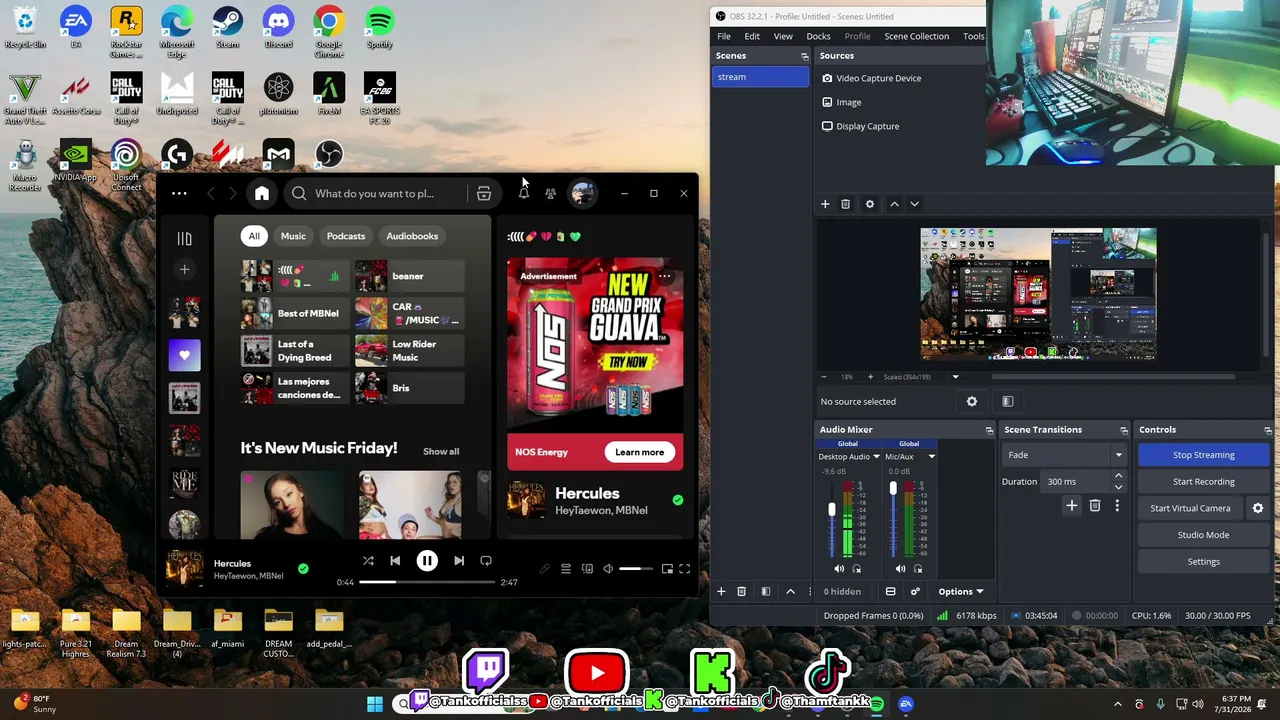Open Liked Songs heart tile in sidebar
1280x720 pixels.
(x=184, y=355)
